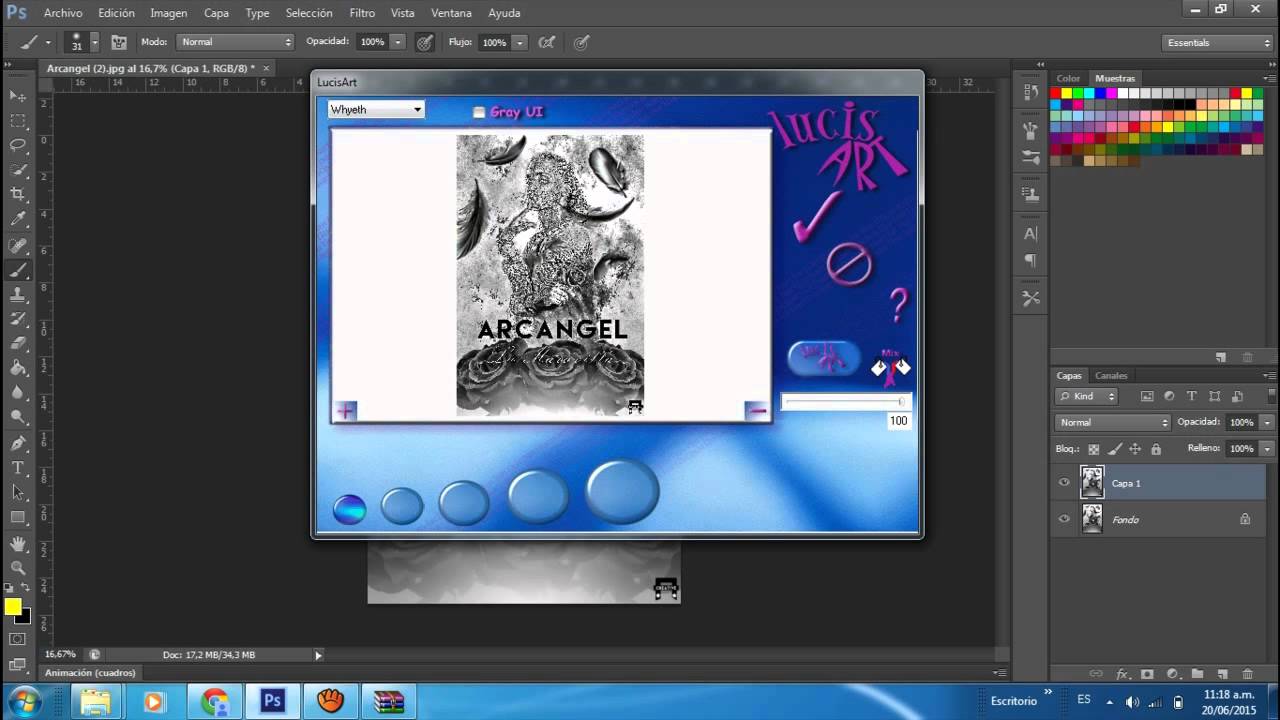
Task: Click the plus zoom icon in LucisArt preview
Action: tap(346, 410)
